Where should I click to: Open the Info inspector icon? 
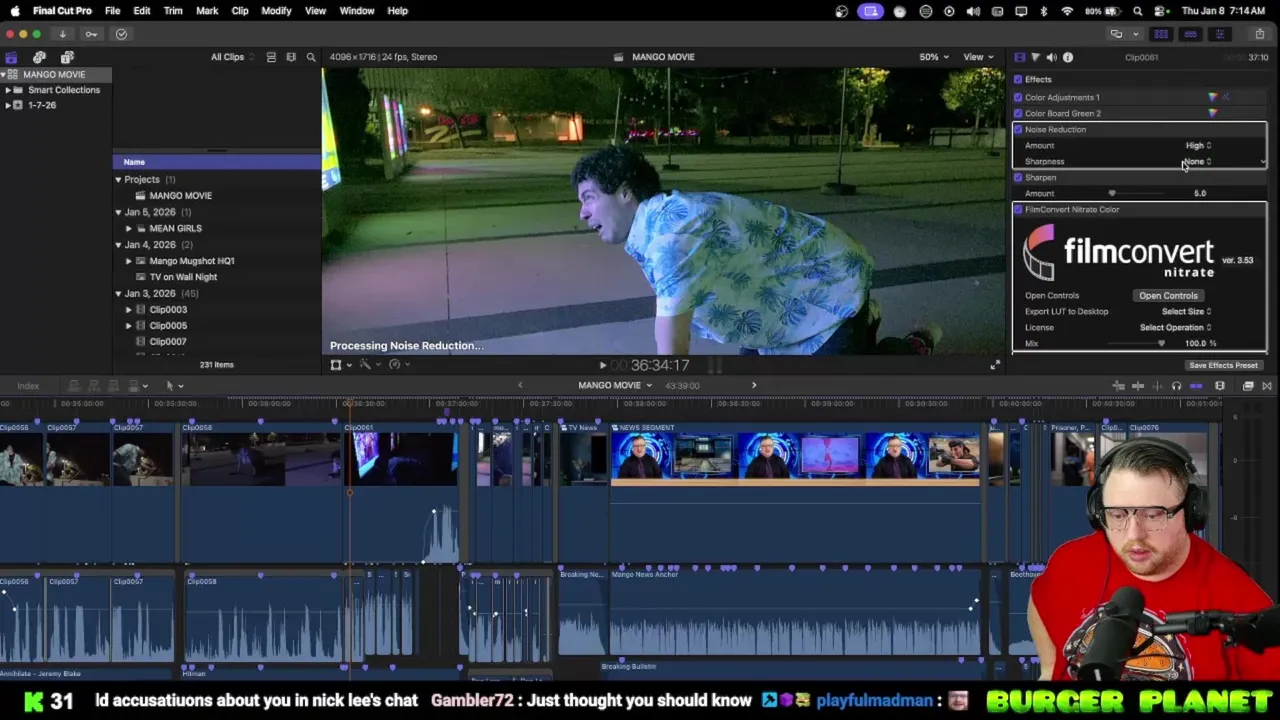click(x=1068, y=57)
